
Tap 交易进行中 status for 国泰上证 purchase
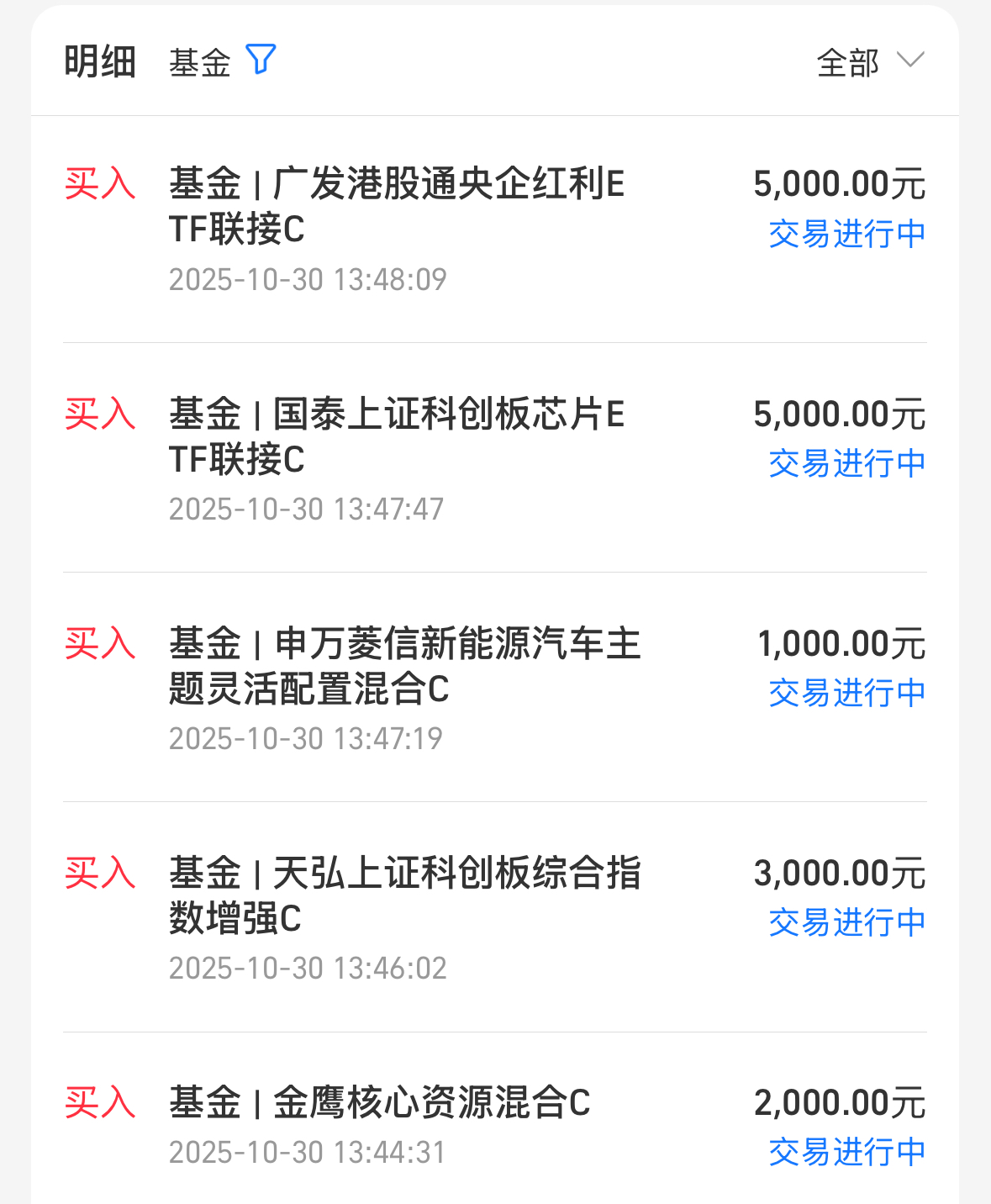point(847,463)
